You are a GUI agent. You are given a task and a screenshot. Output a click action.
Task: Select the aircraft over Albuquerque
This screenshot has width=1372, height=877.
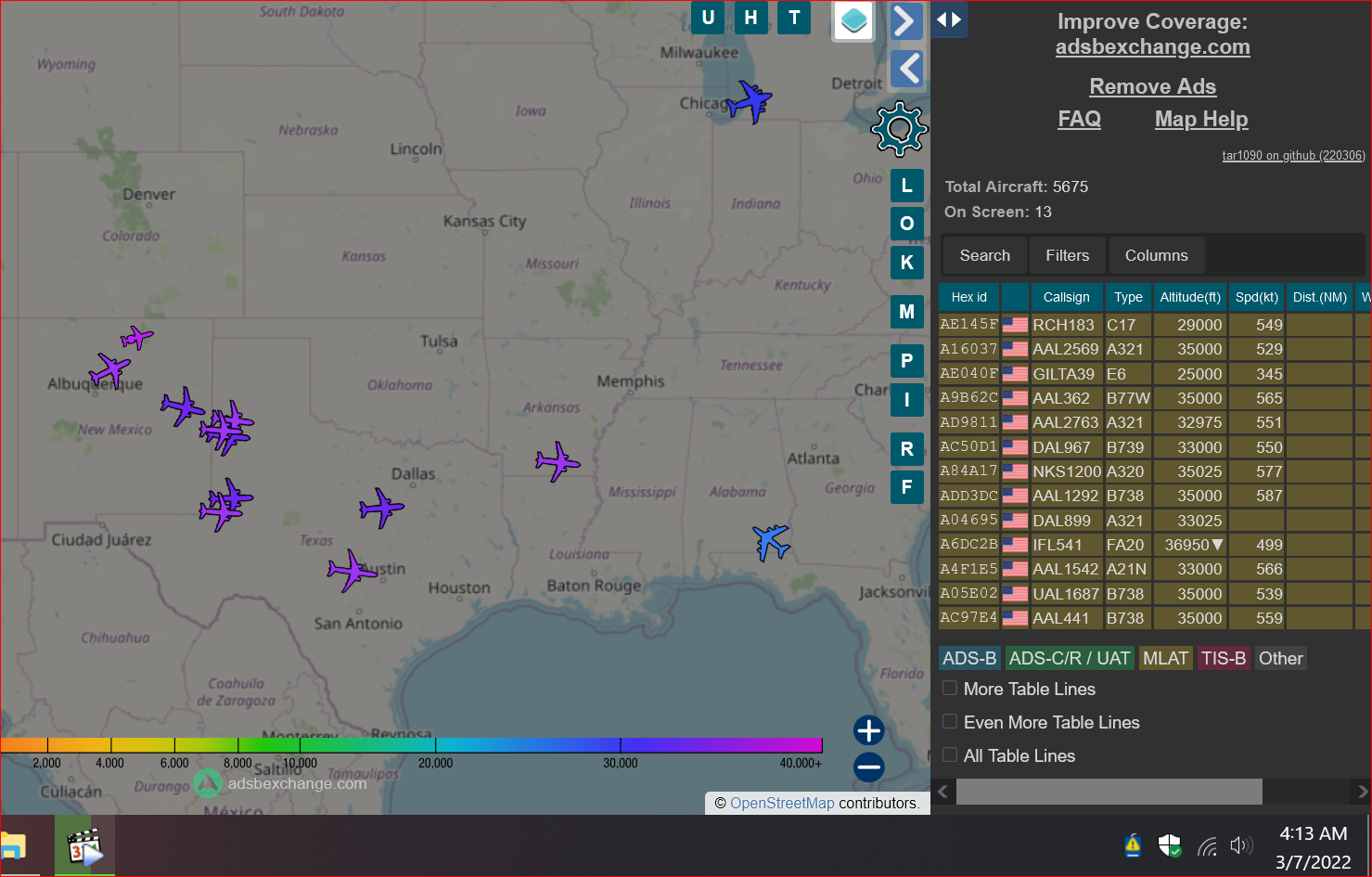click(x=110, y=370)
